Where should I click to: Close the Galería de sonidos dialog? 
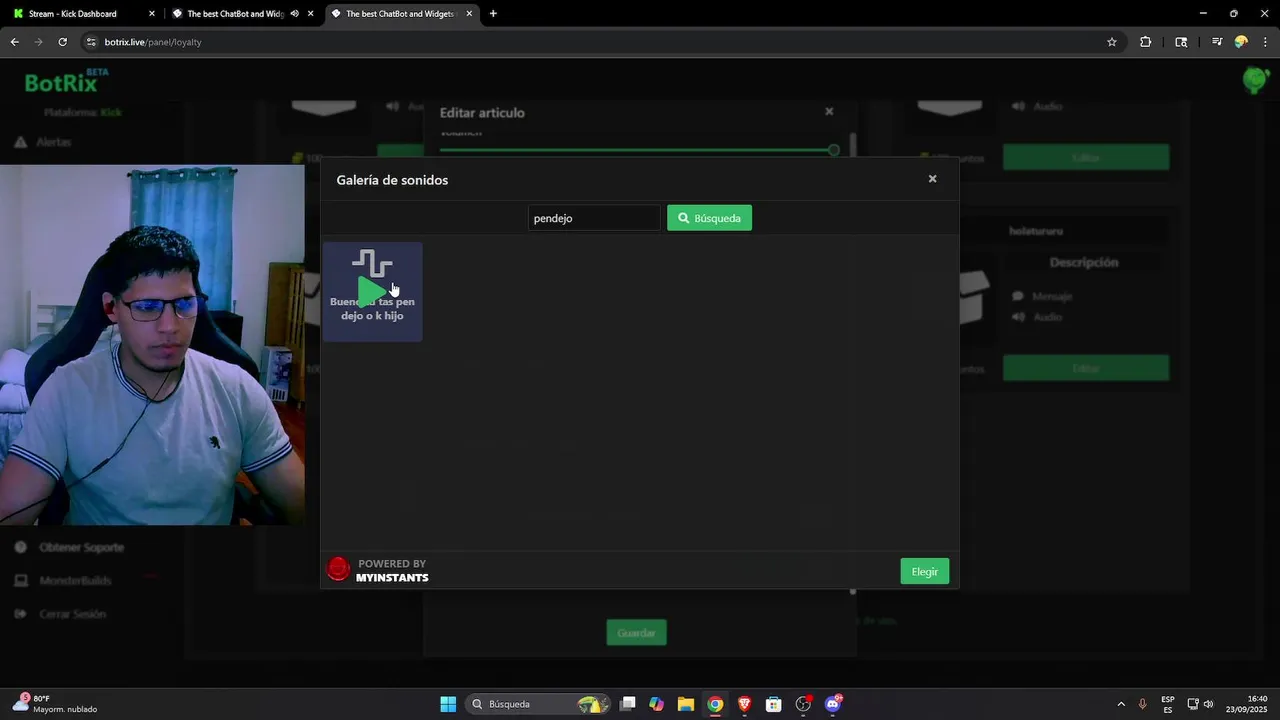[x=932, y=179]
